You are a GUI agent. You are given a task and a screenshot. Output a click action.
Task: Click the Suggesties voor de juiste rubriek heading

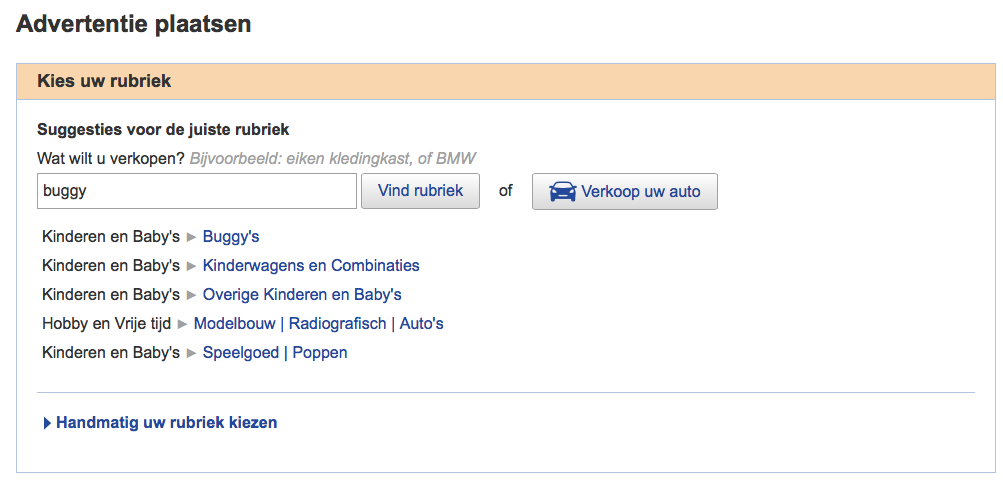point(163,130)
